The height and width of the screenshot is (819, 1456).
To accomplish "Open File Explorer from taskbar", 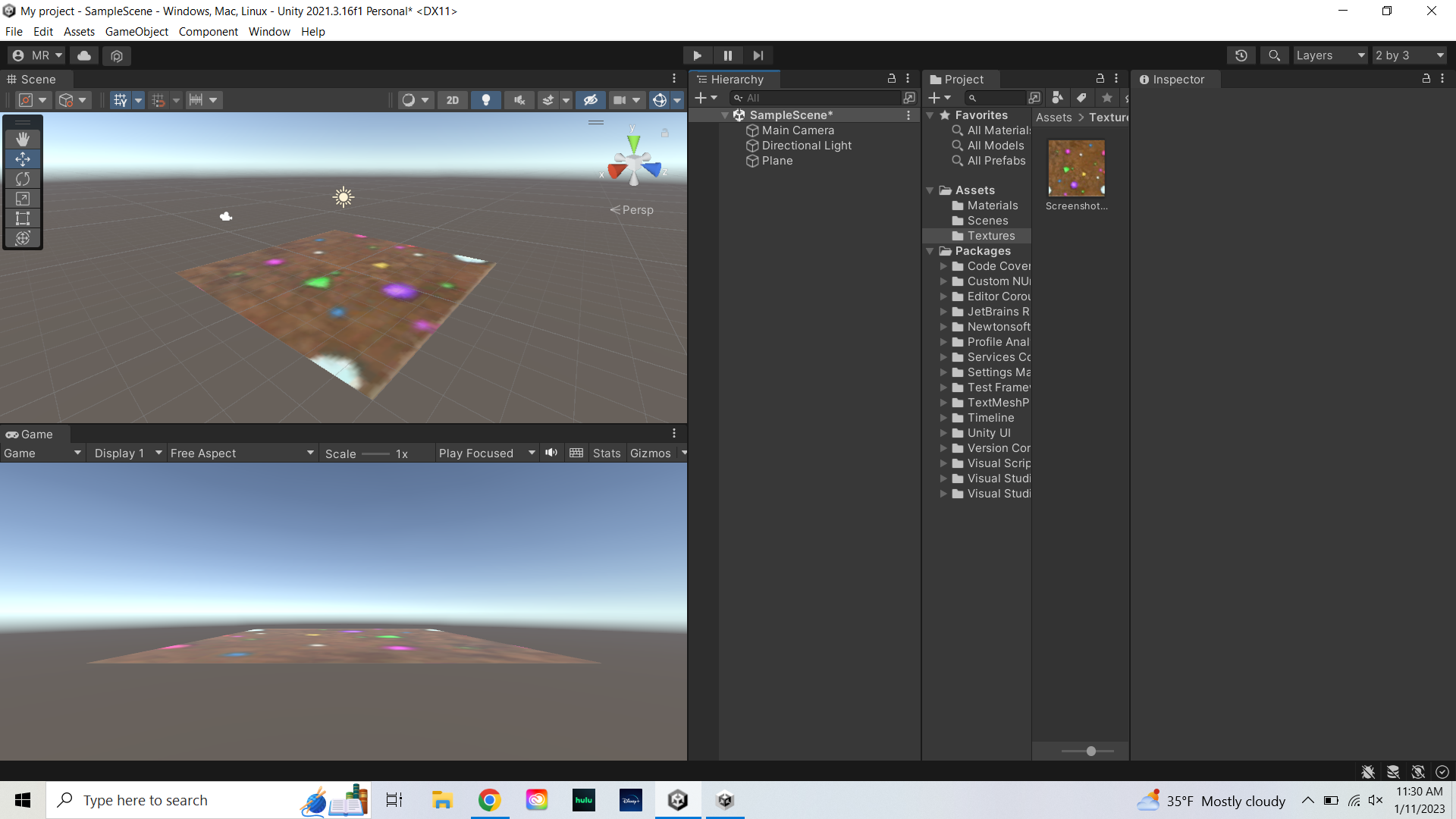I will coord(442,800).
